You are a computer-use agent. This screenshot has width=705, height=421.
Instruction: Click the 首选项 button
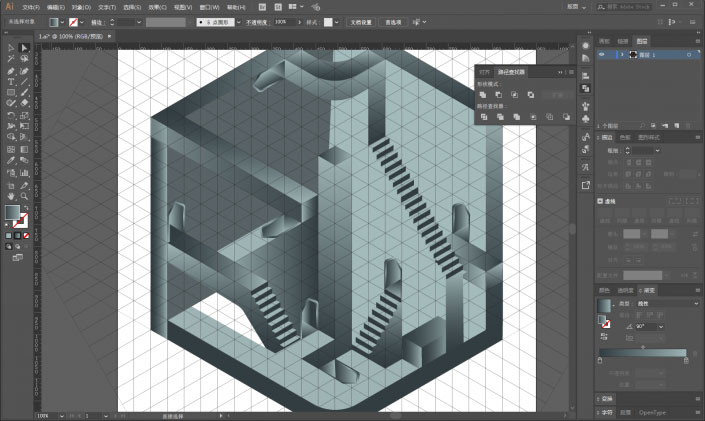(x=393, y=22)
